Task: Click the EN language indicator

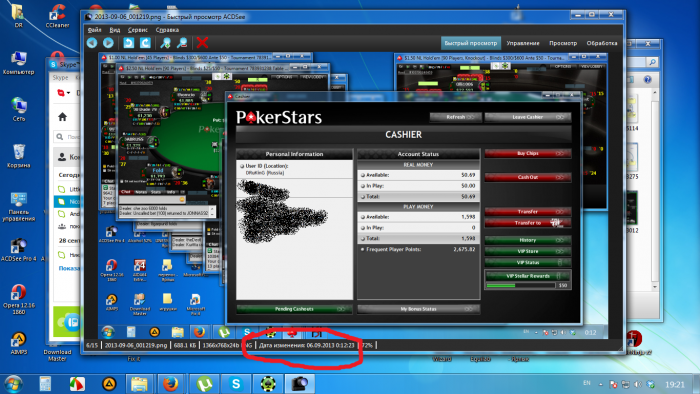Action: [587, 383]
